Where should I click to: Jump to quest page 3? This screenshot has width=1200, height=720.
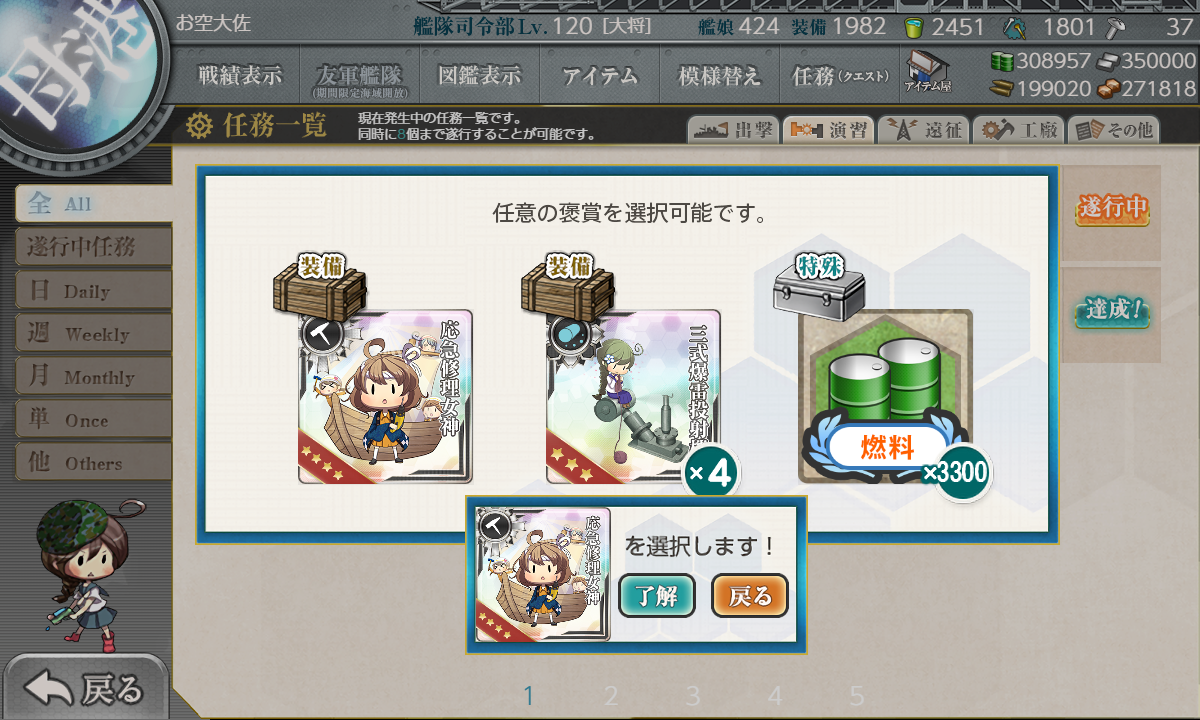tap(693, 696)
